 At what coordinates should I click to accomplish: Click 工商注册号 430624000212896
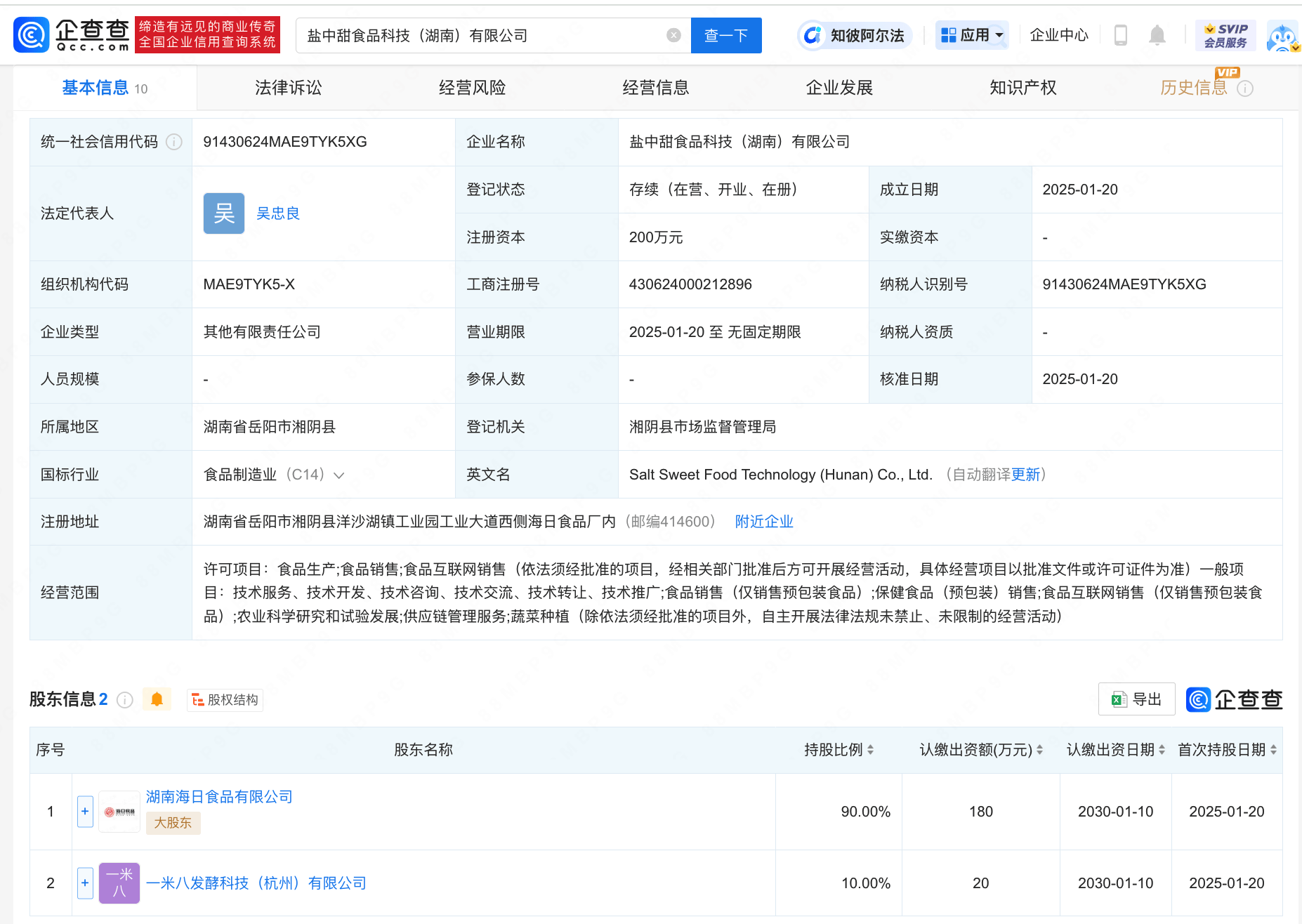coord(690,284)
